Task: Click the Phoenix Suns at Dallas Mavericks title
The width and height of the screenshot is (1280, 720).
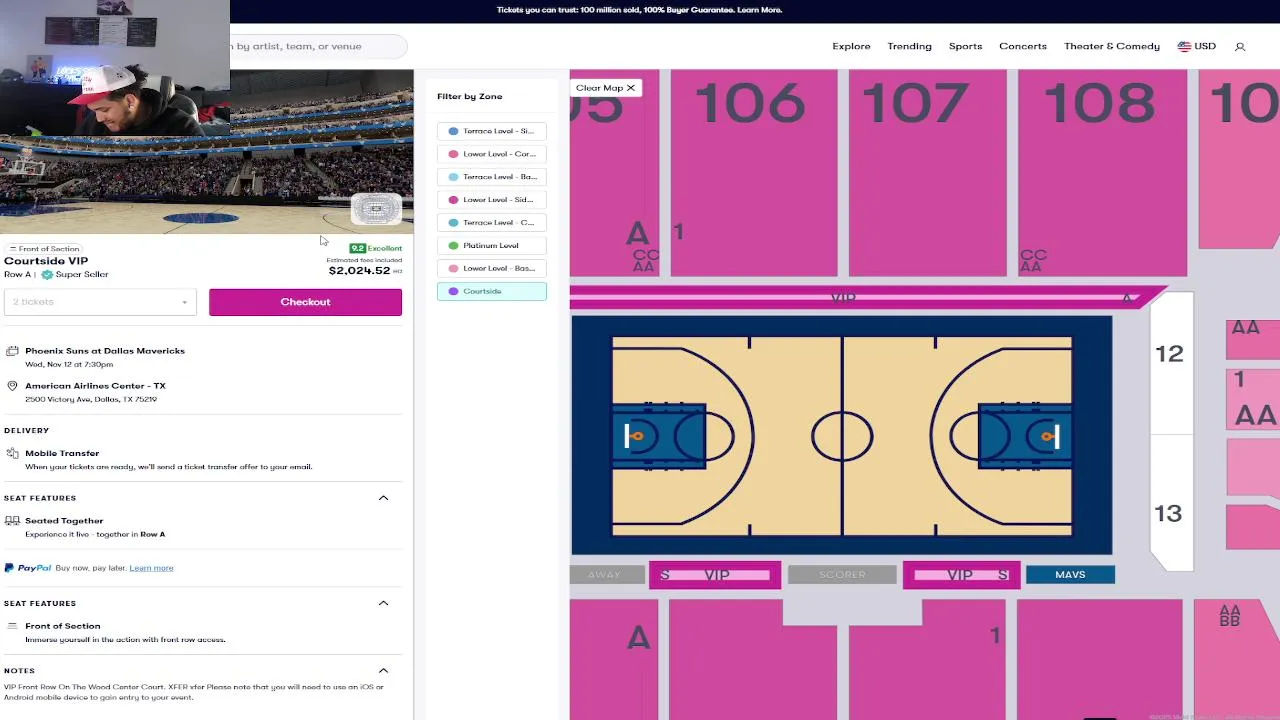Action: click(105, 351)
